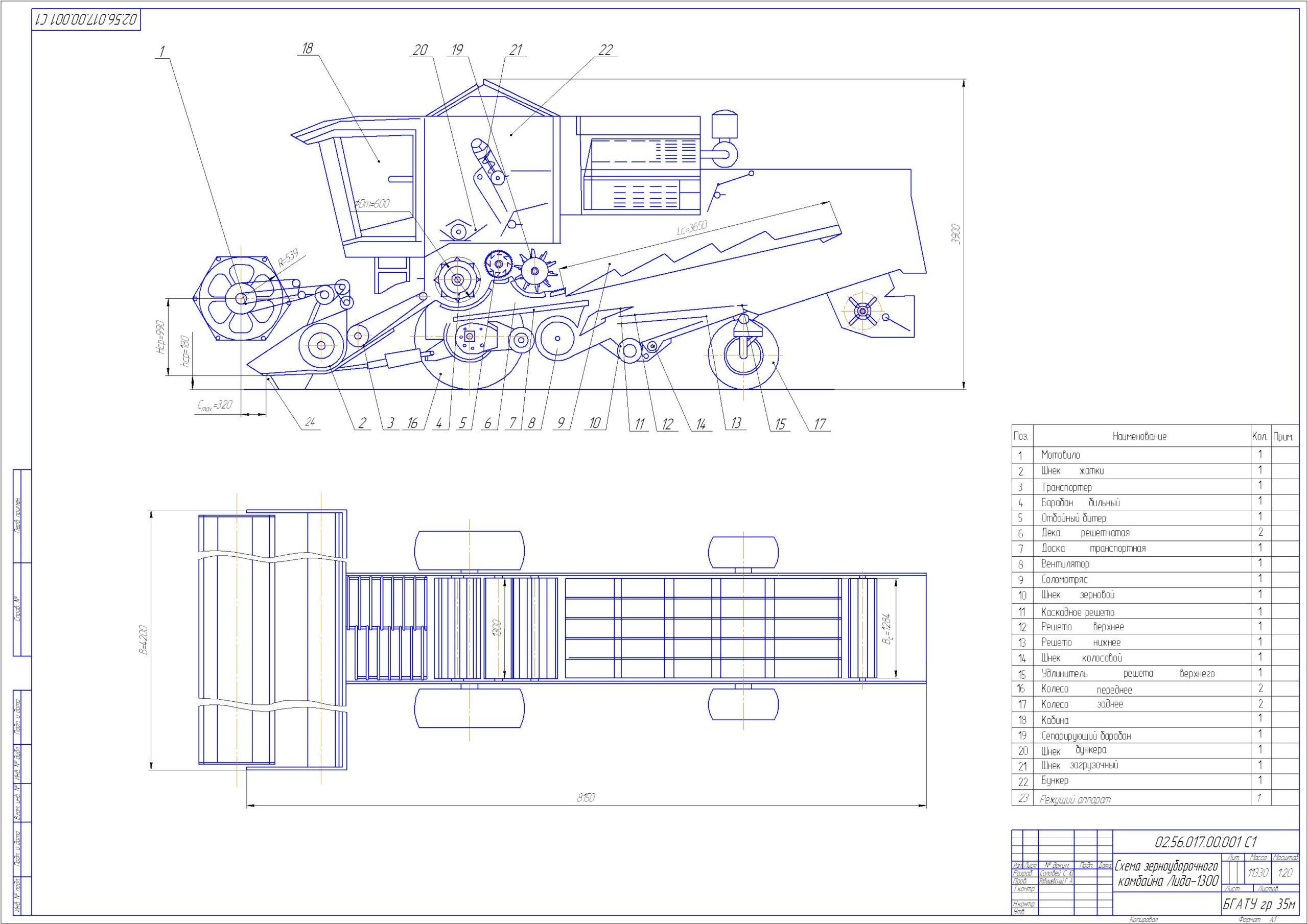
Task: Select the 8150 overall length dimension
Action: tap(585, 798)
